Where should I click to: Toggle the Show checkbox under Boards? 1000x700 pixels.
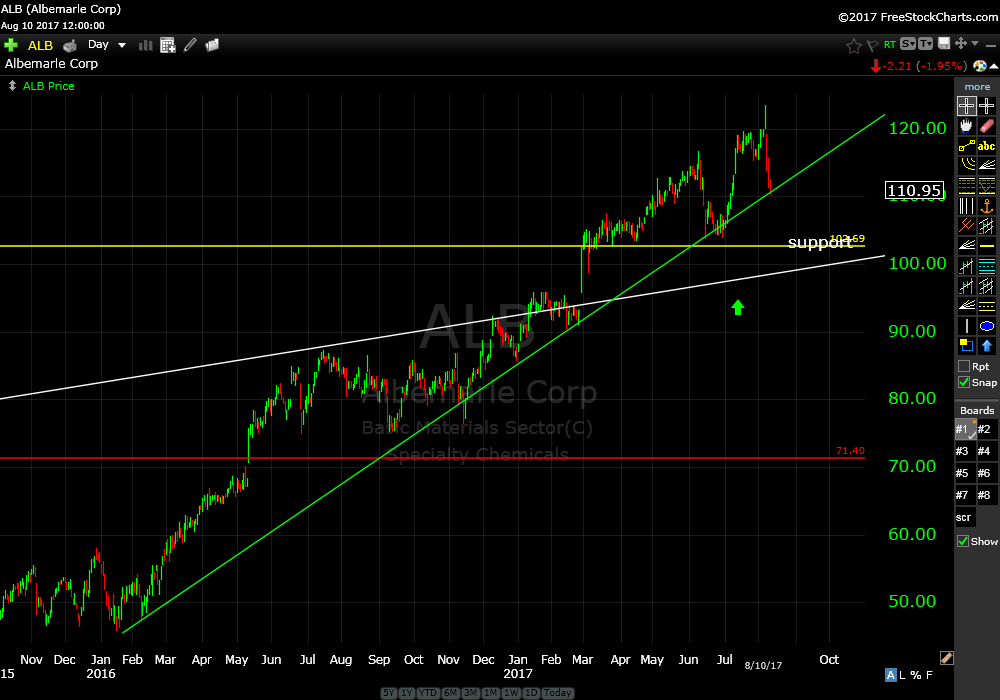964,541
